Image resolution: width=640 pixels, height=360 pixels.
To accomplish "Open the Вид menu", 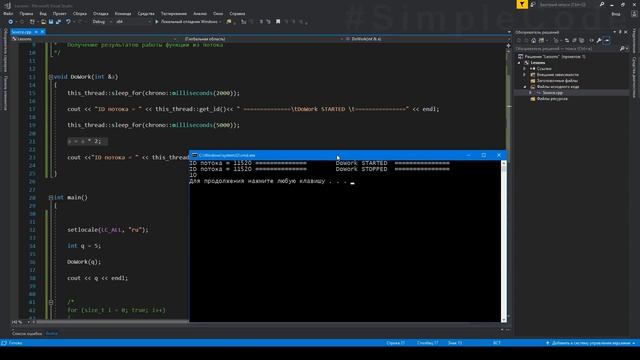I will (x=43, y=13).
